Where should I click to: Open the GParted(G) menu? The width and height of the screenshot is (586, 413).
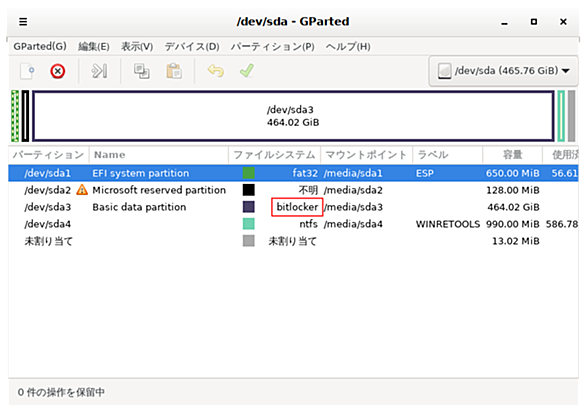(x=40, y=46)
